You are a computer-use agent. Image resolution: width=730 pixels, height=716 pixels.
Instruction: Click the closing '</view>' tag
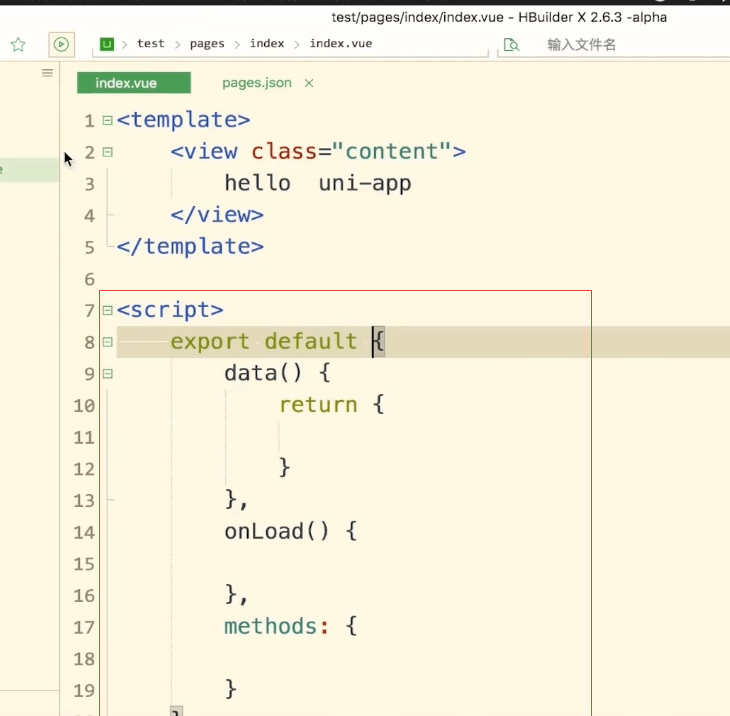pos(217,215)
